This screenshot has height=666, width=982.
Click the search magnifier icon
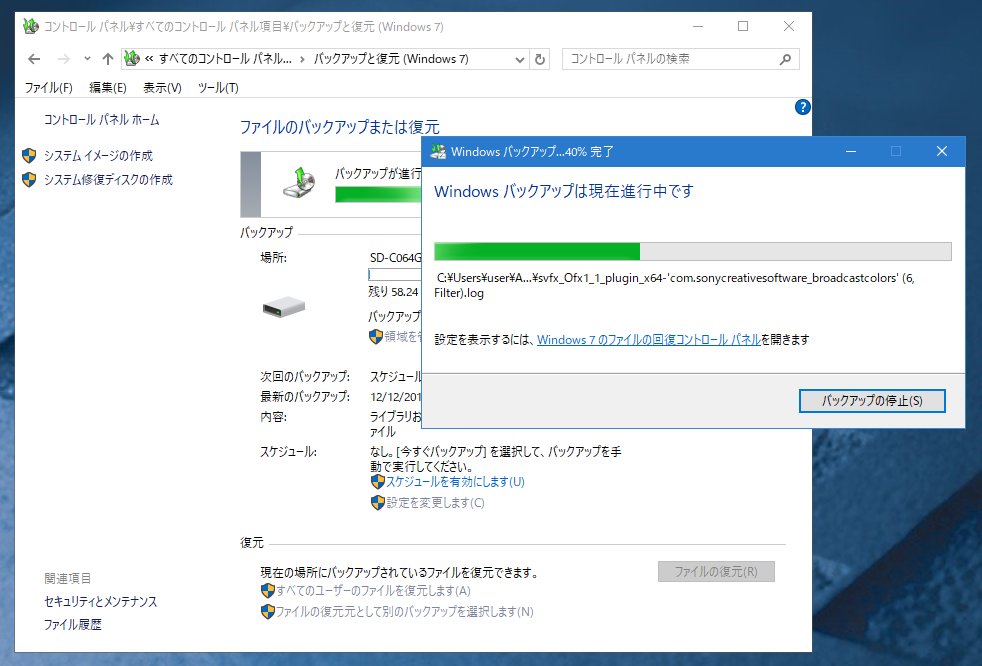tap(785, 59)
